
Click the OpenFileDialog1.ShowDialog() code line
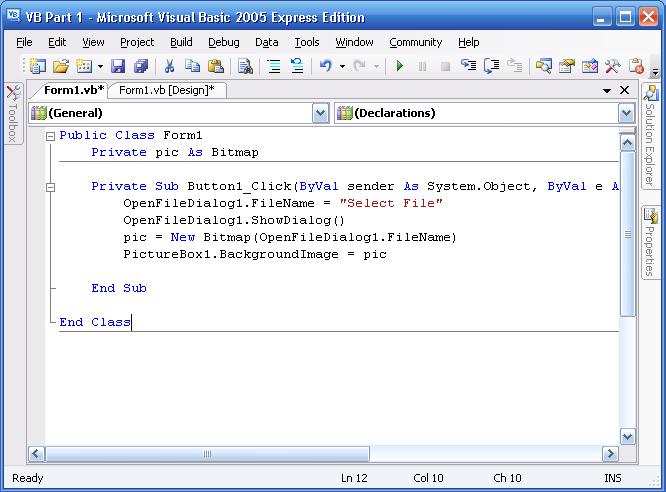tap(234, 220)
